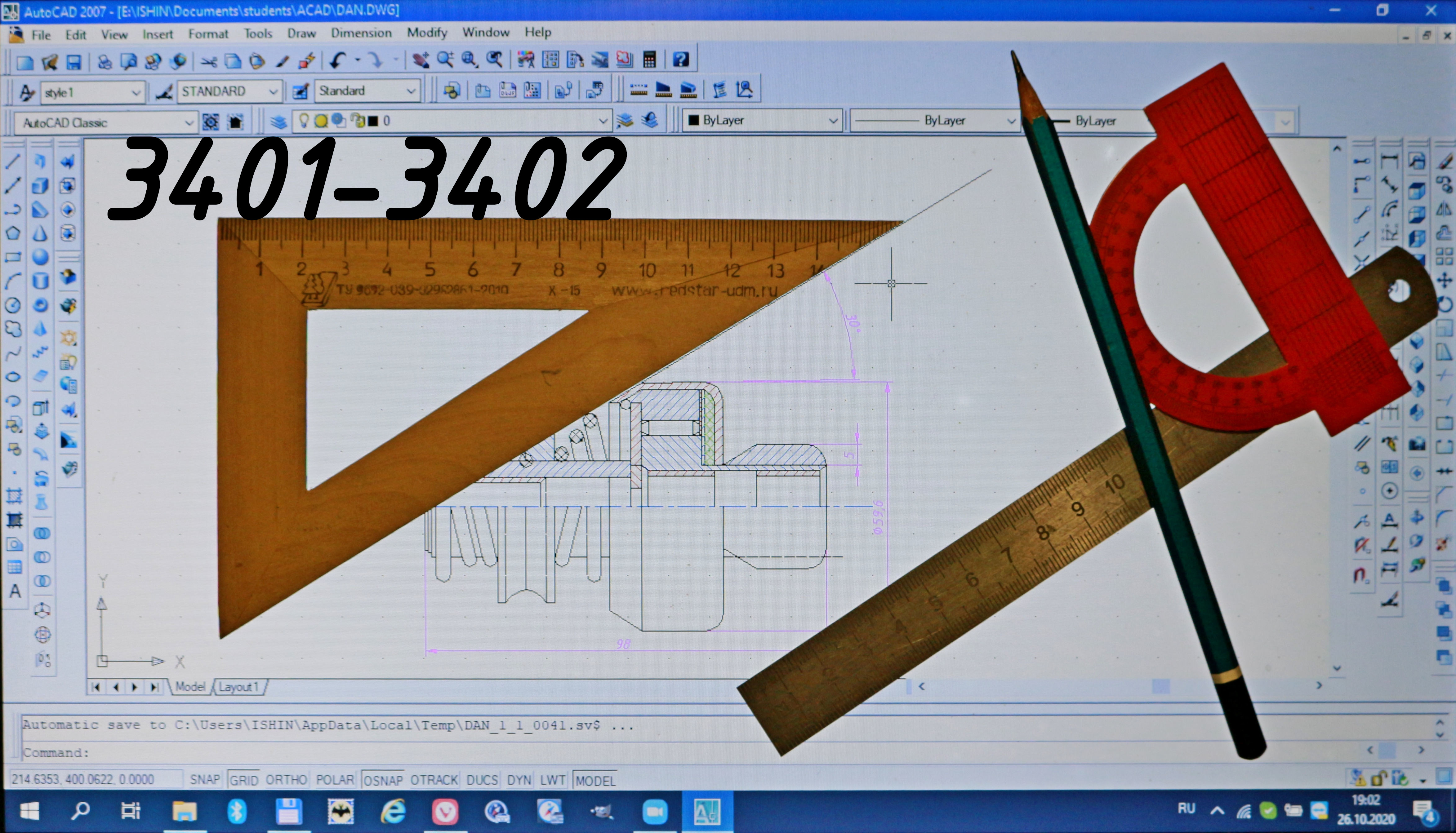Toggle GRID display in the status bar
The height and width of the screenshot is (833, 1456).
(x=244, y=780)
